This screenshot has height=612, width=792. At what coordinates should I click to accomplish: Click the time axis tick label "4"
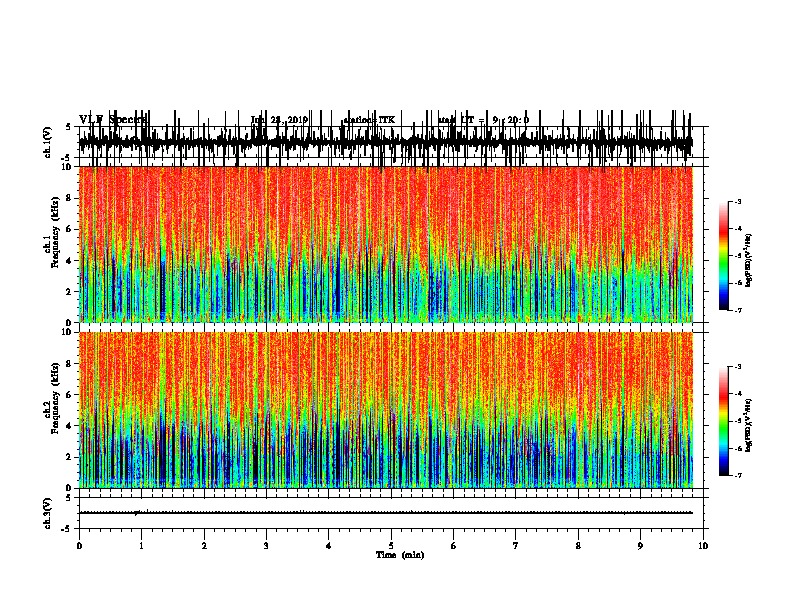pos(329,546)
